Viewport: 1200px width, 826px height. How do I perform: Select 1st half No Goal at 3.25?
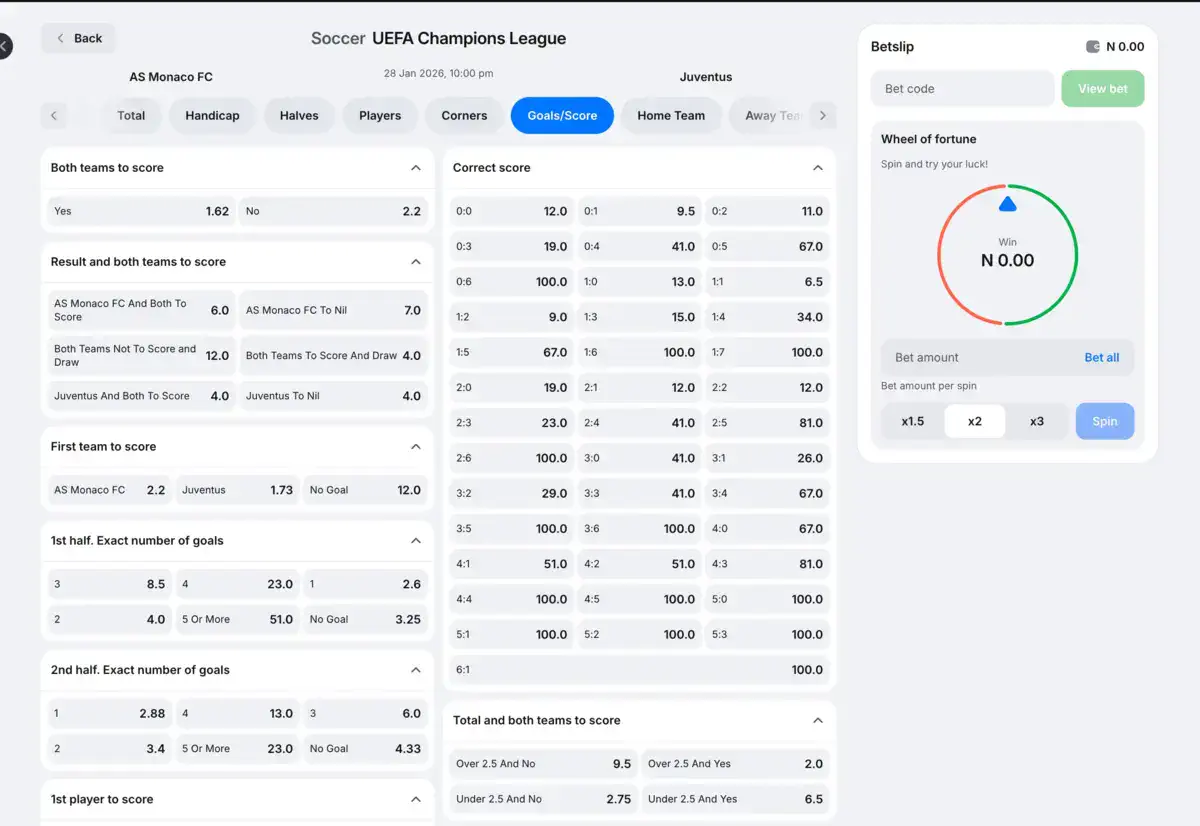point(365,619)
